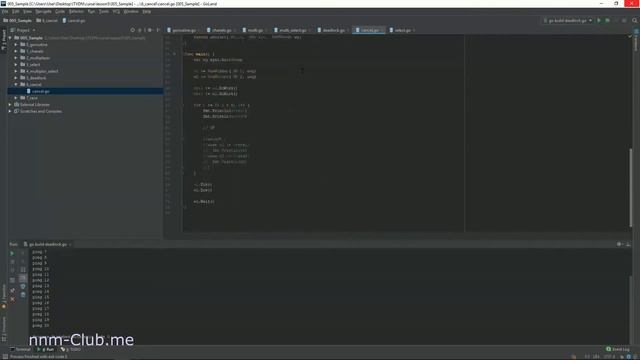Run the go build deadlock.go configuration
The image size is (640, 360).
click(x=599, y=20)
